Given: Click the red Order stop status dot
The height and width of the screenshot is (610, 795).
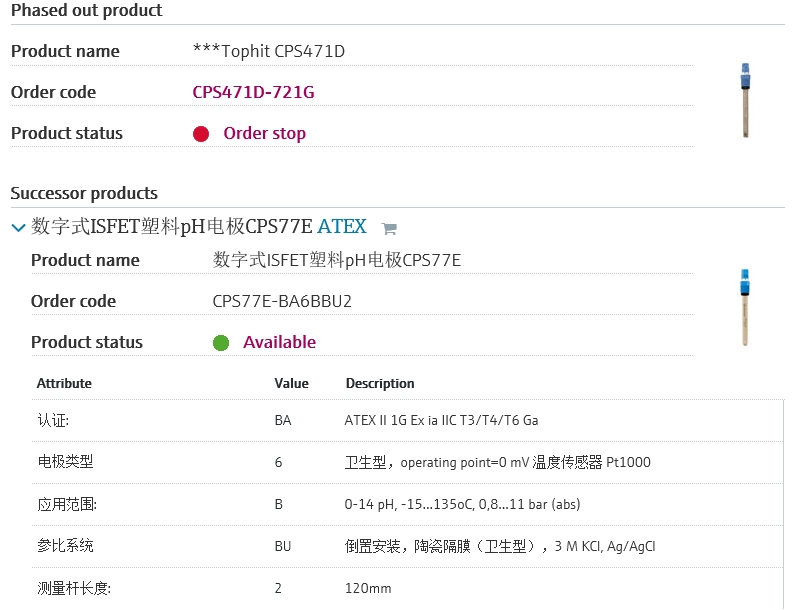Looking at the screenshot, I should 201,134.
